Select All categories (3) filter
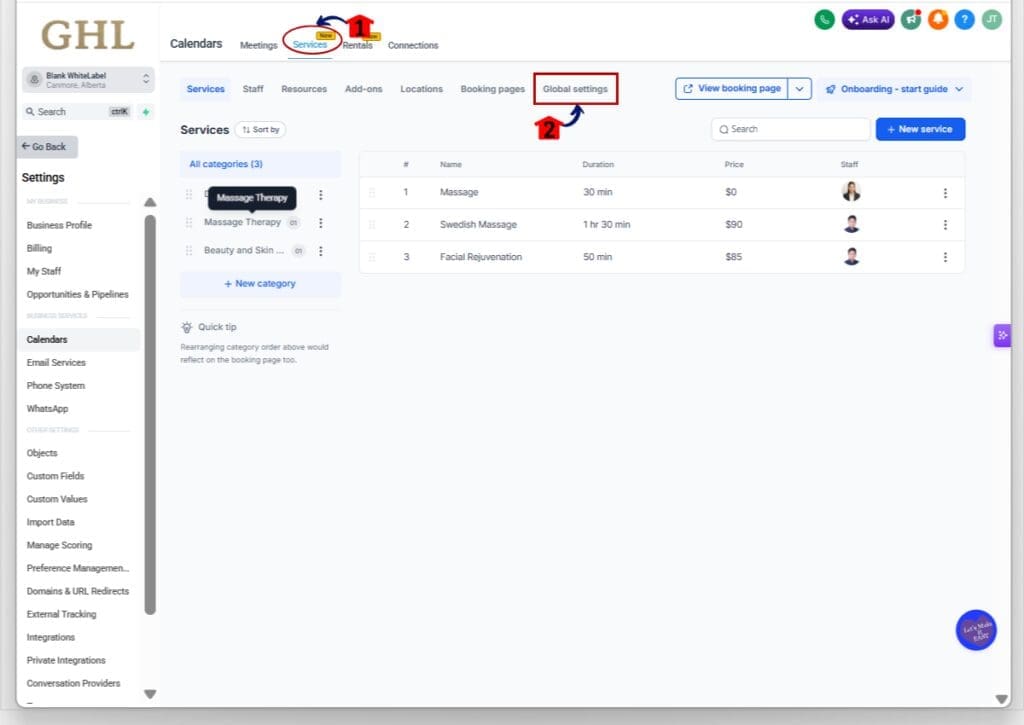The image size is (1024, 725). tap(260, 164)
